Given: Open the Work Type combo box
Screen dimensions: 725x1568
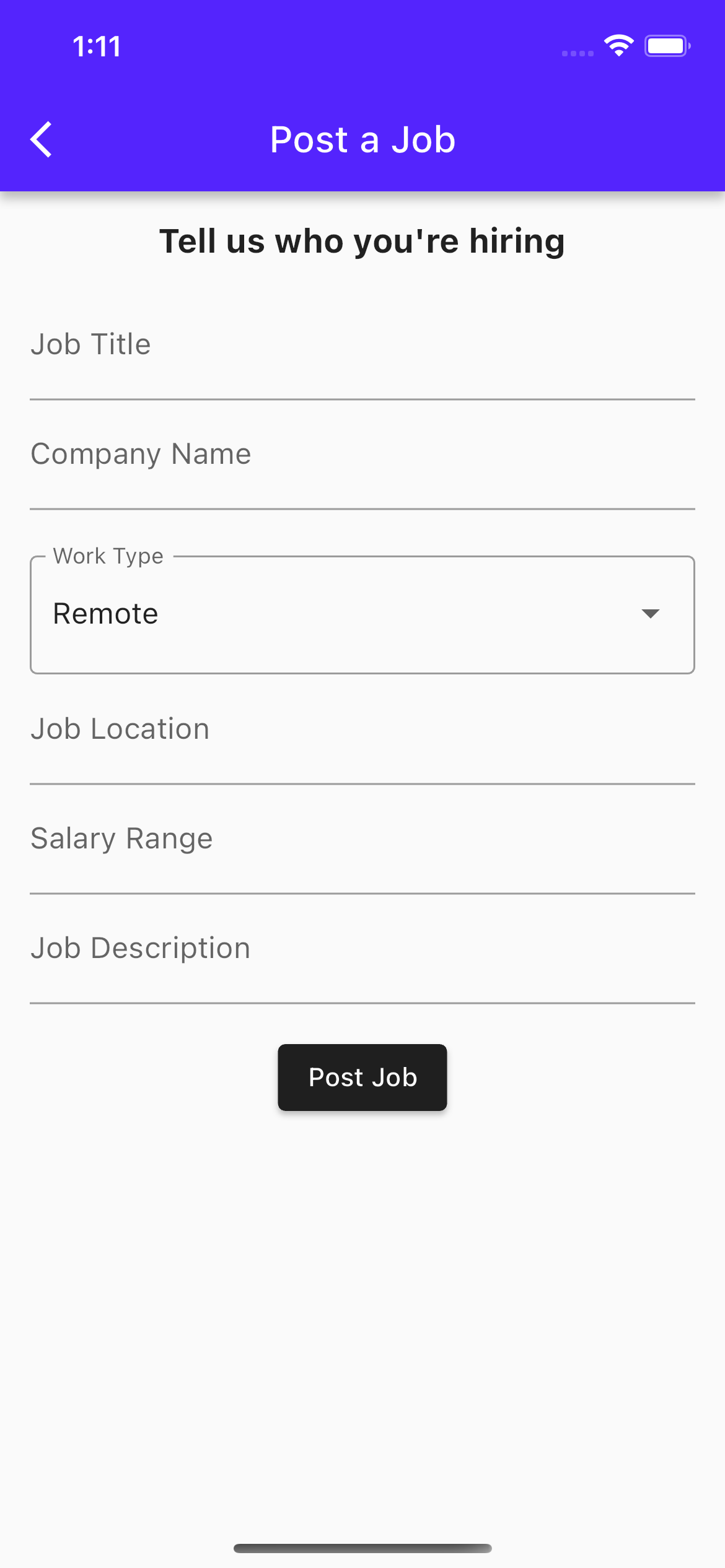Looking at the screenshot, I should tap(362, 614).
